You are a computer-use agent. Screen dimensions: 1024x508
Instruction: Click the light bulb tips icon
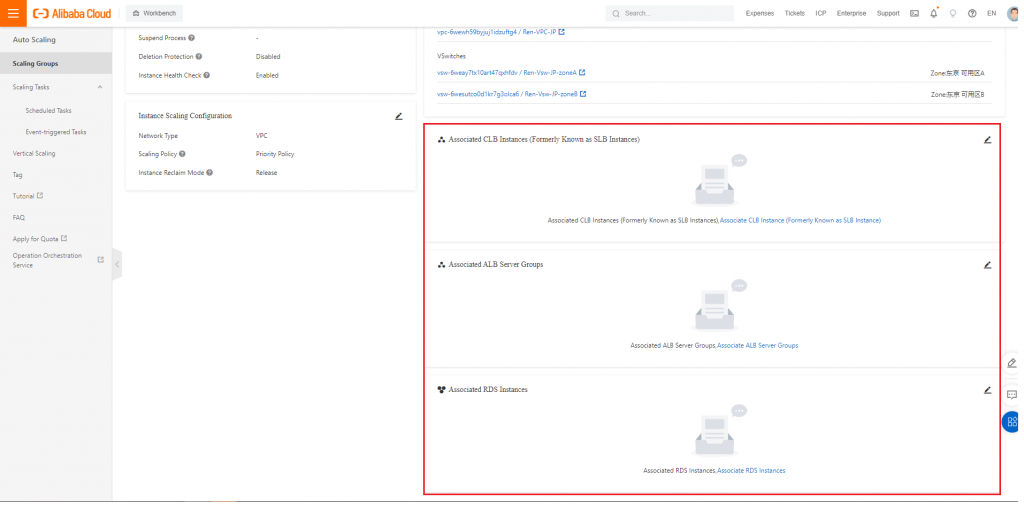click(953, 13)
